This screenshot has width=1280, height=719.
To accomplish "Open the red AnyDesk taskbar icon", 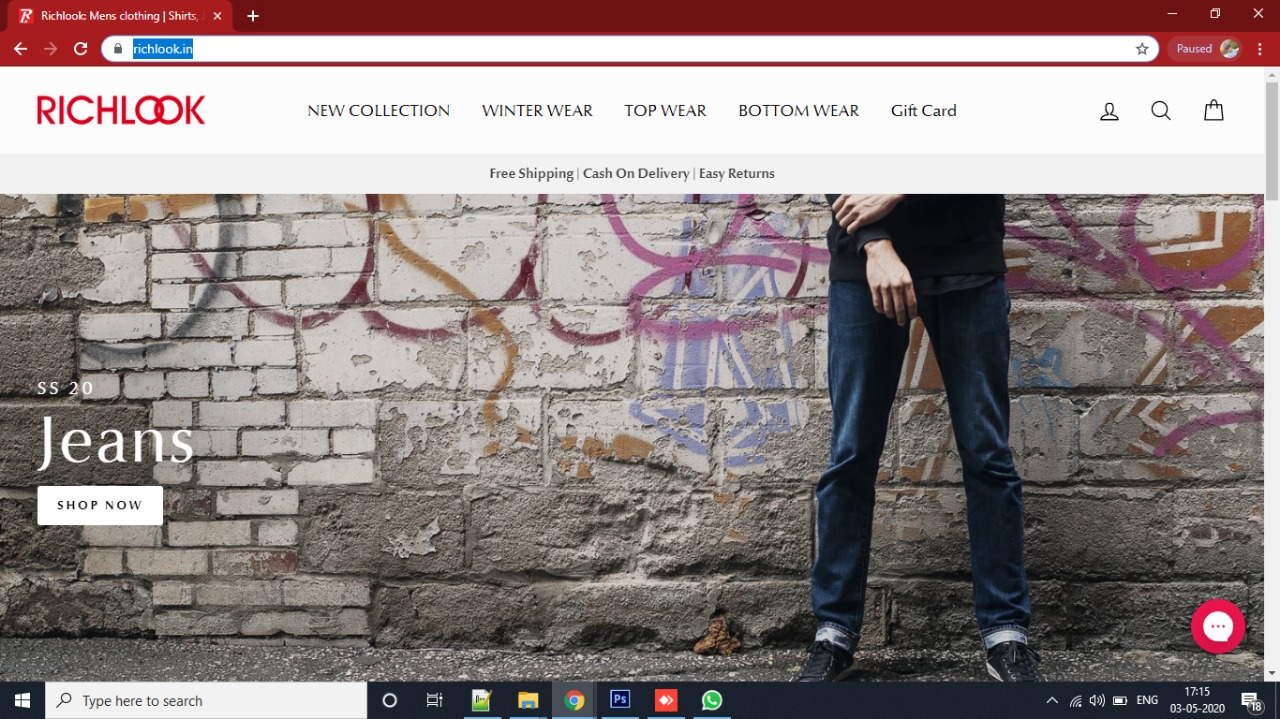I will tap(666, 700).
